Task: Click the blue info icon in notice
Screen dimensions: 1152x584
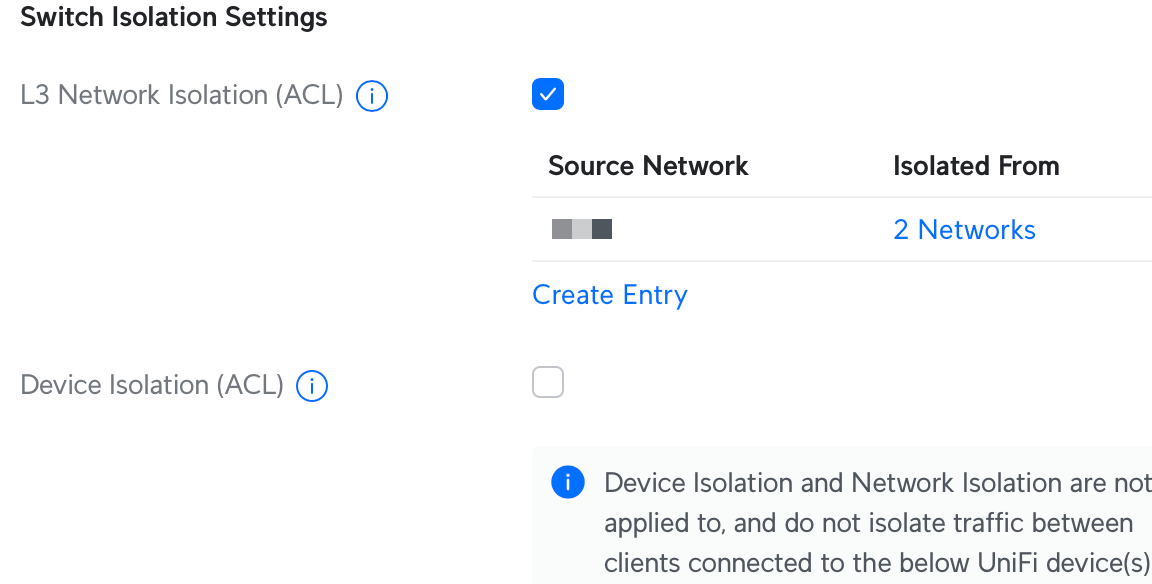Action: pos(567,483)
